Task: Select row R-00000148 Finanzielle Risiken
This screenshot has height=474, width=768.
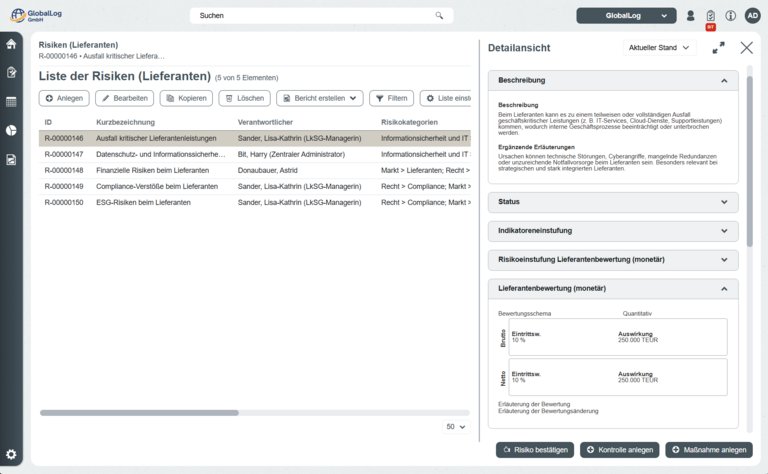Action: (150, 171)
